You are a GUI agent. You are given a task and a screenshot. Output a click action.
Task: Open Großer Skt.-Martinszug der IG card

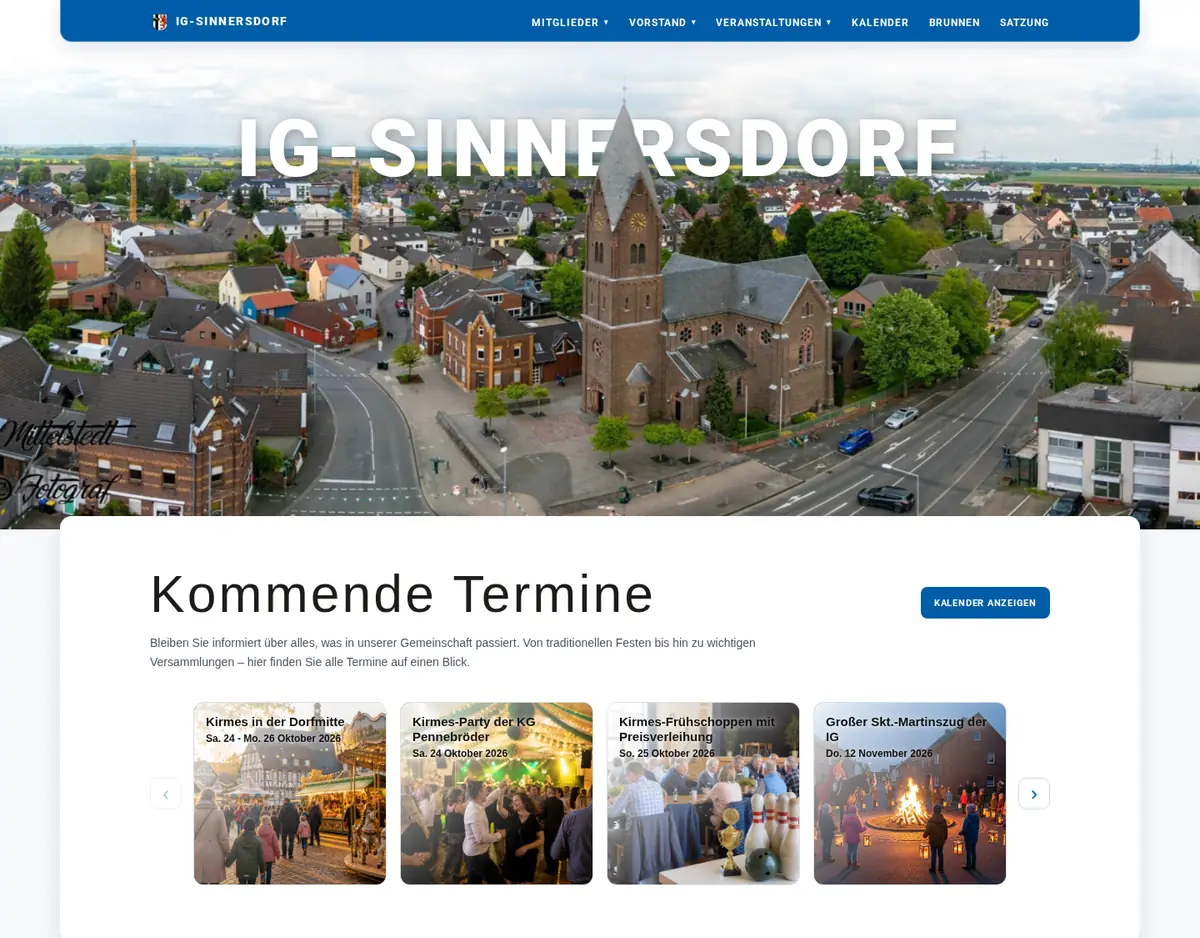910,794
